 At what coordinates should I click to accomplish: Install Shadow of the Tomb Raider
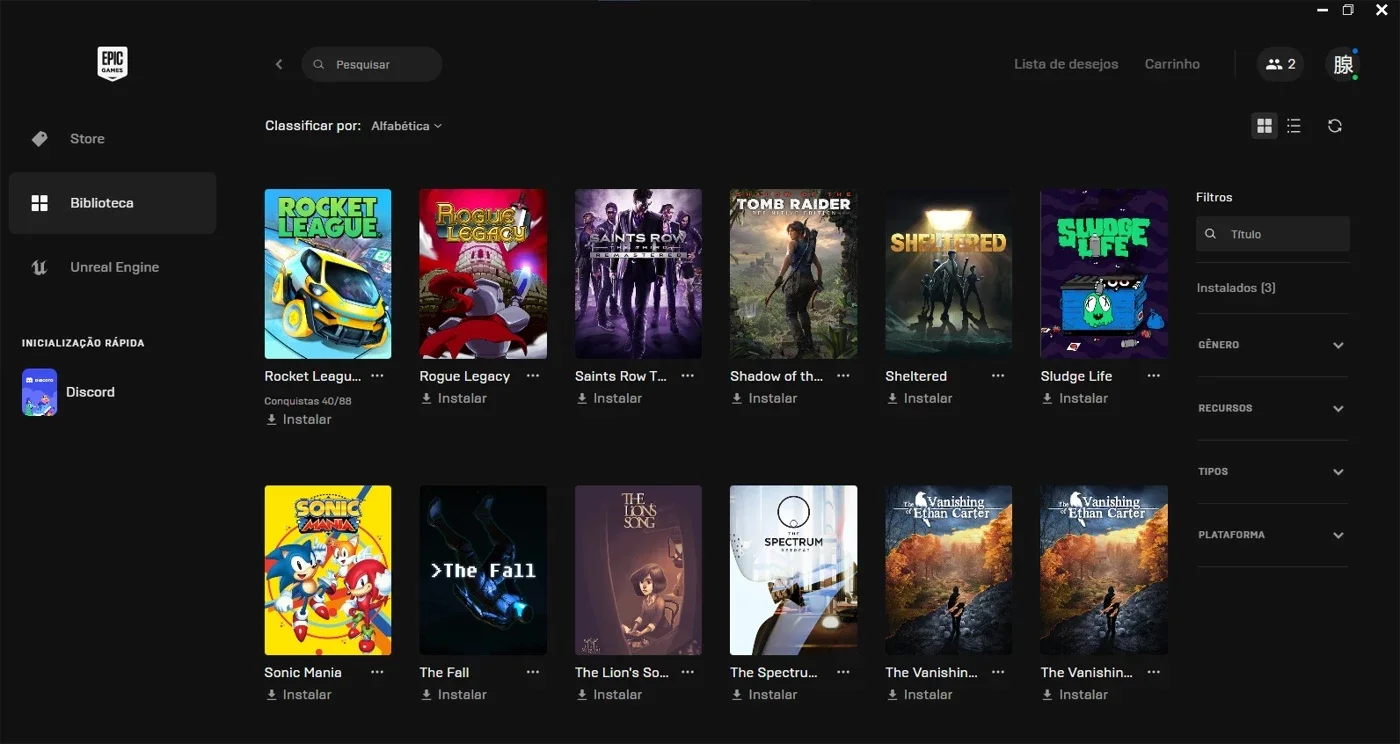click(763, 398)
